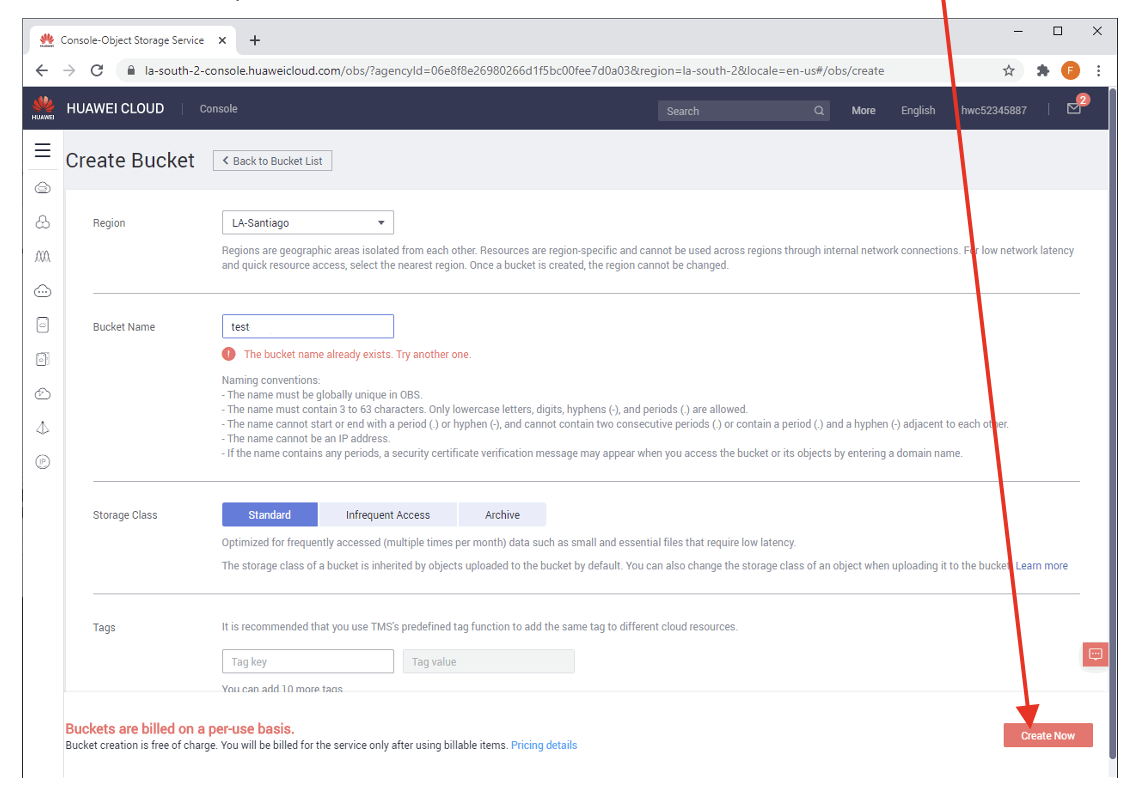Image resolution: width=1142 pixels, height=804 pixels.
Task: Click the Elastic IP sidebar icon
Action: point(42,462)
